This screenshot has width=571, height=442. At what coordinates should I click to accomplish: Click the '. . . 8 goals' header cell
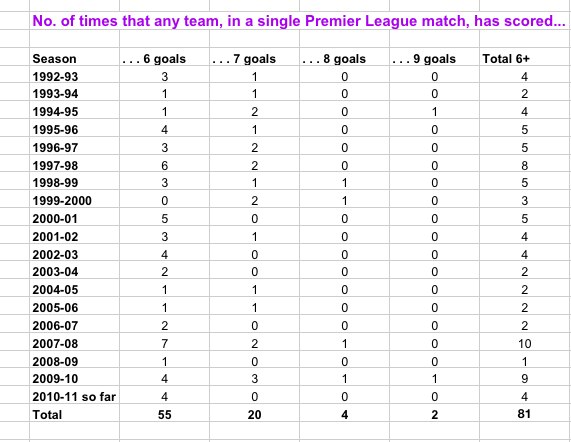(x=344, y=58)
